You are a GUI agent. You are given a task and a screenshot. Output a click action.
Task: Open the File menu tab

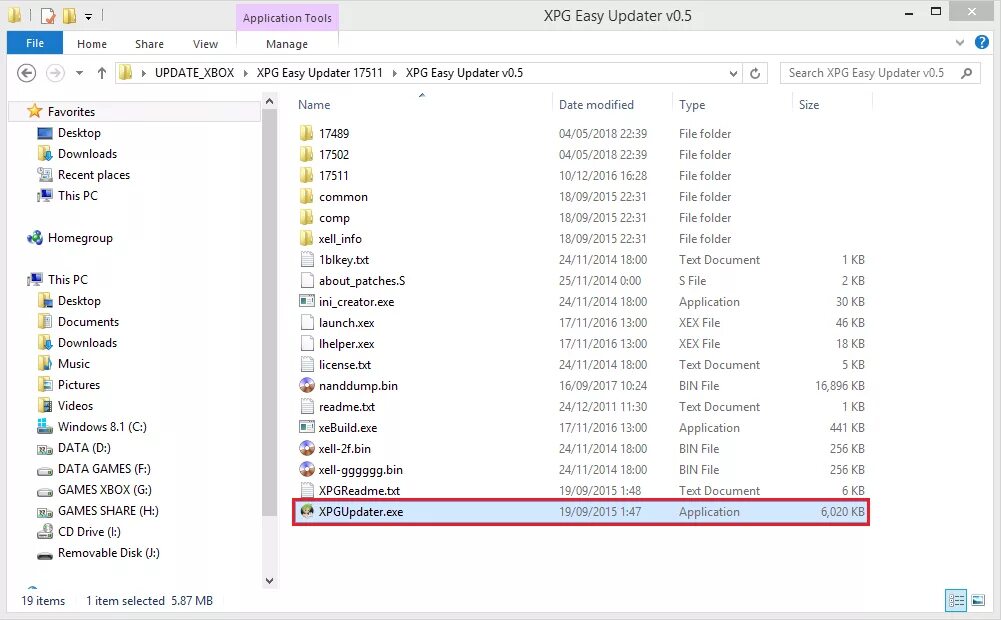pyautogui.click(x=35, y=43)
